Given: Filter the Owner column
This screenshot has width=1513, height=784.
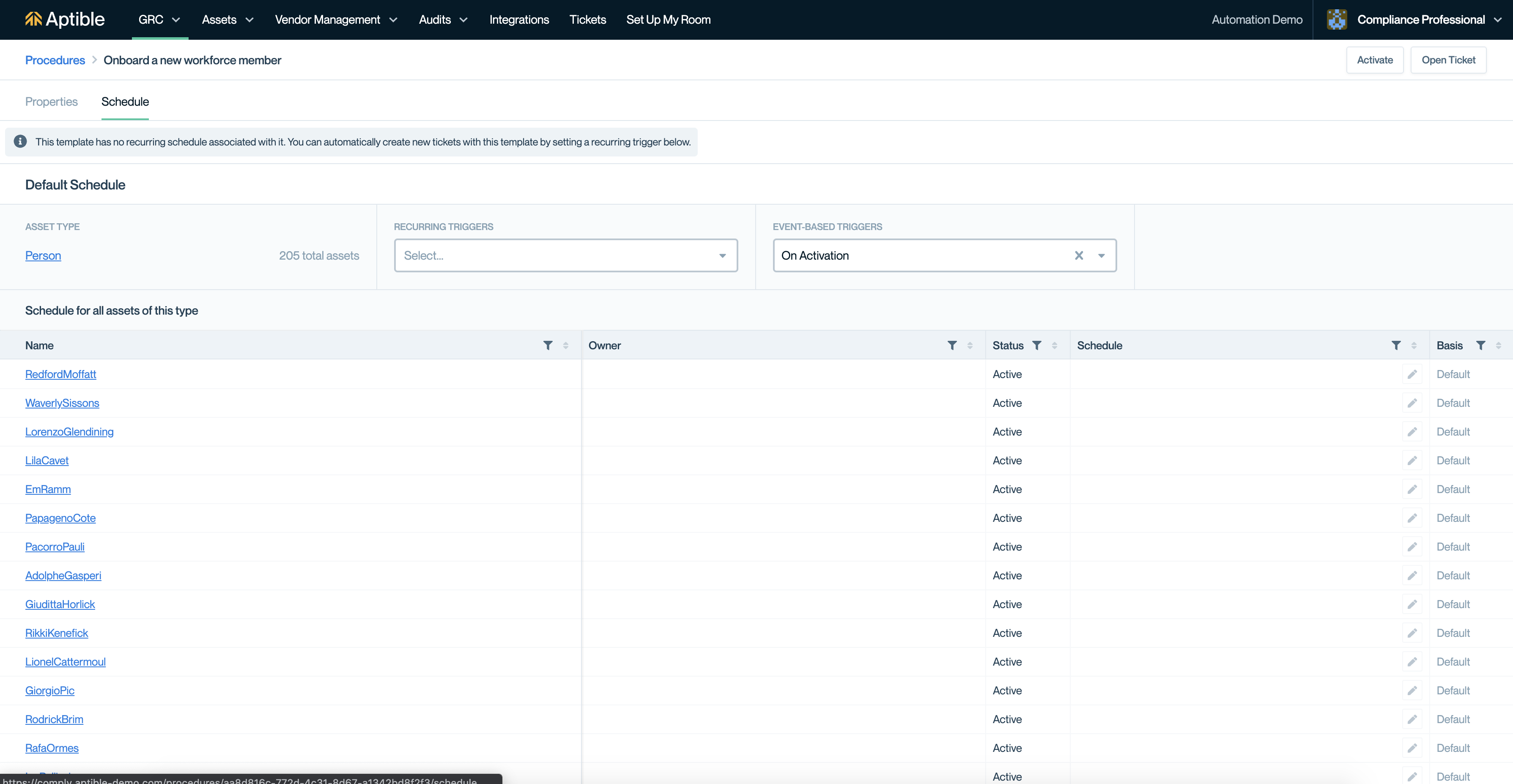Looking at the screenshot, I should pos(951,345).
